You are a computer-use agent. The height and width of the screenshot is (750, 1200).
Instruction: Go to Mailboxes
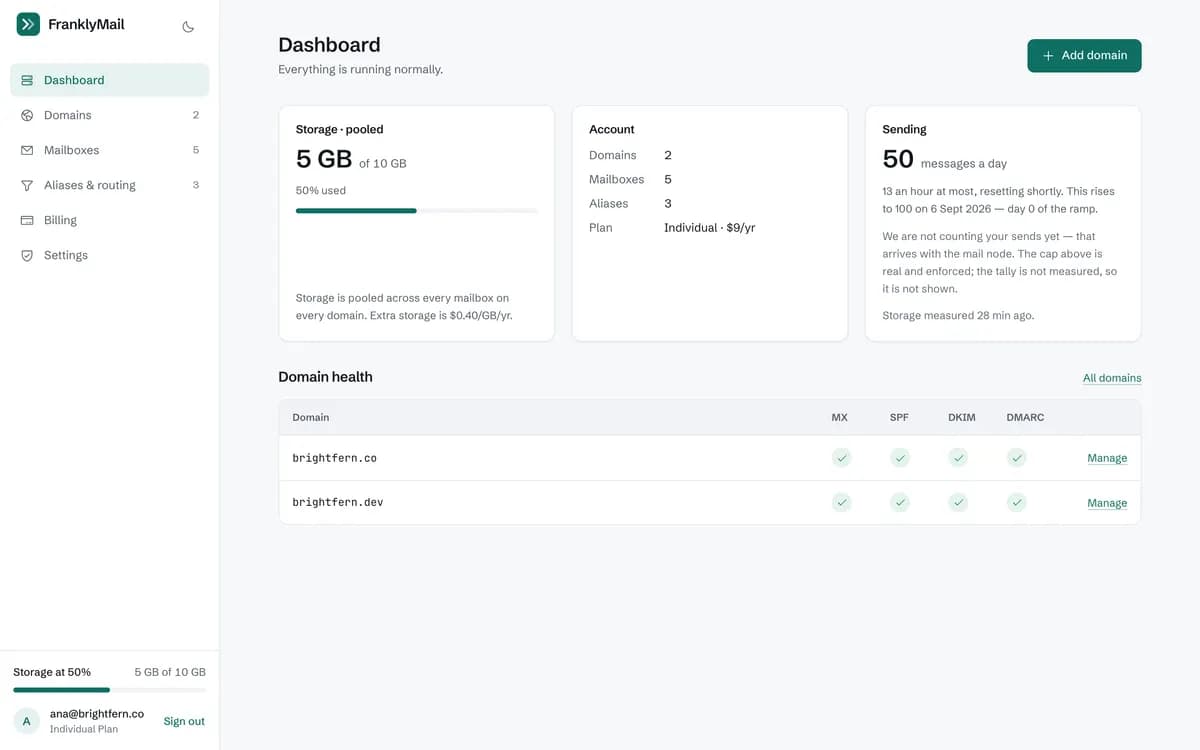(110, 150)
